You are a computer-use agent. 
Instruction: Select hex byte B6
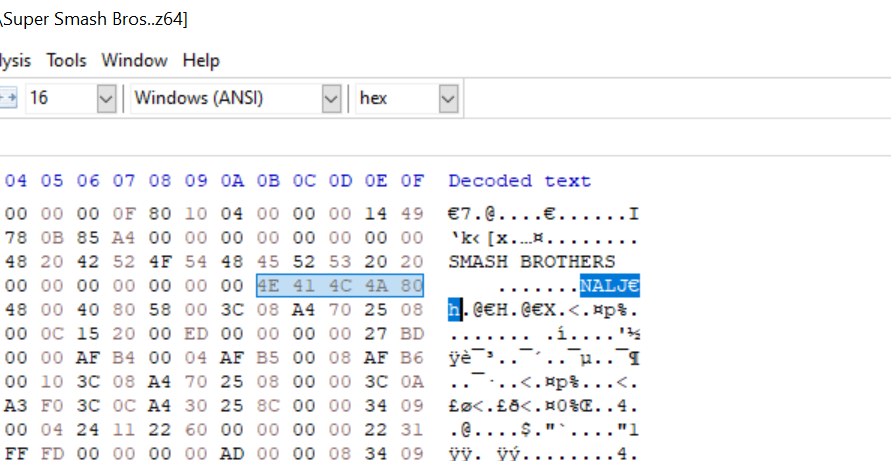pyautogui.click(x=412, y=358)
